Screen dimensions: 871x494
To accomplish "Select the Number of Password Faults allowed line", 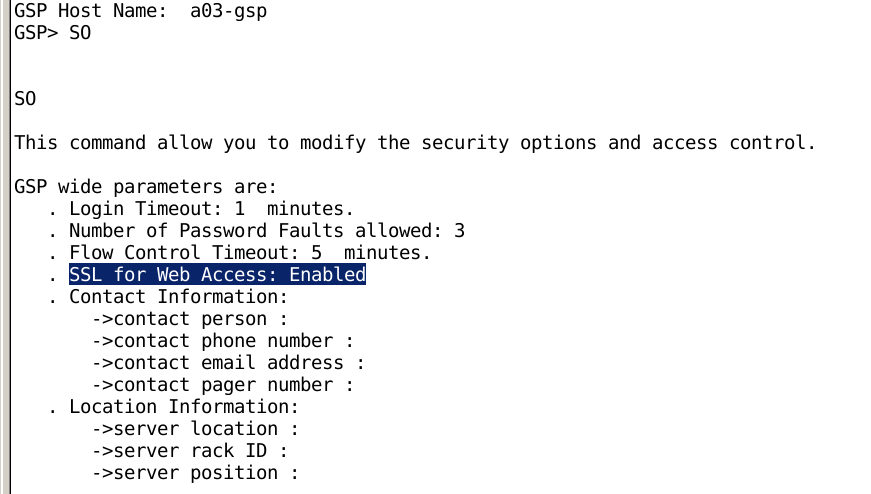I will pos(266,231).
